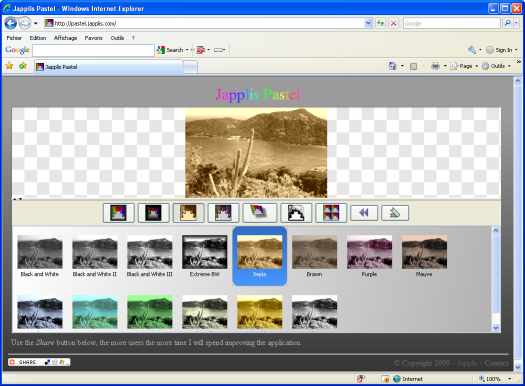
Task: Open the print options dropdown arrow
Action: click(445, 66)
